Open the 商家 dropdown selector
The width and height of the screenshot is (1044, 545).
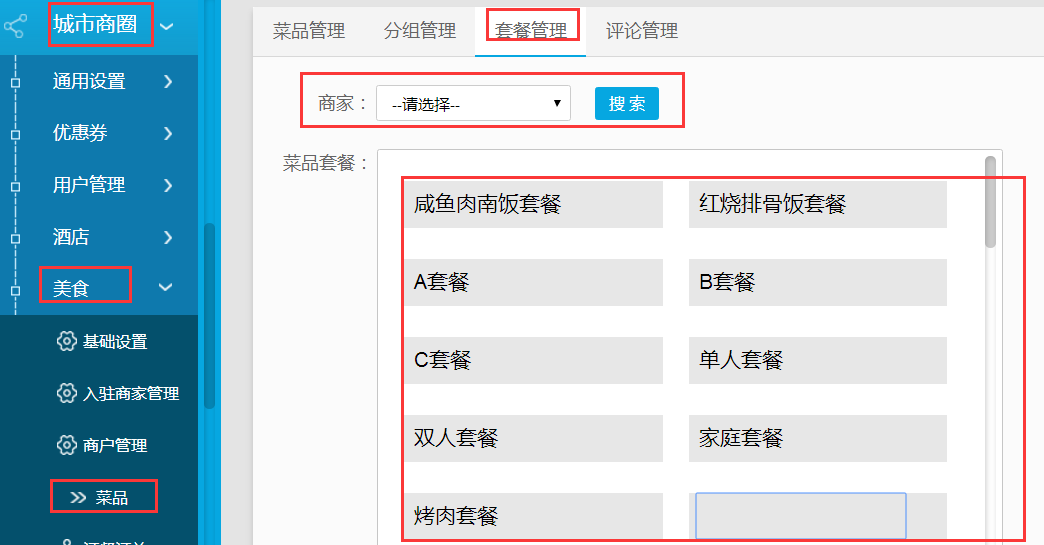pyautogui.click(x=473, y=104)
